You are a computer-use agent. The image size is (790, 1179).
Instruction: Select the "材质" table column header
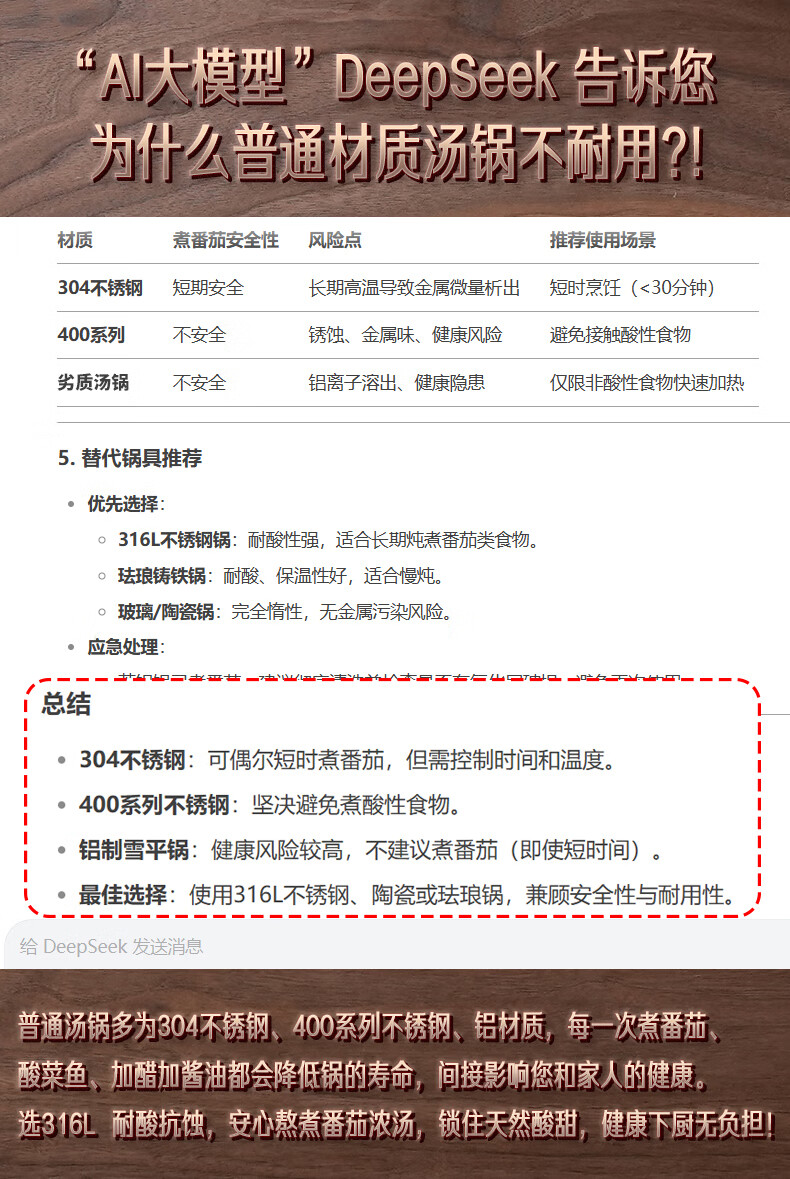click(75, 241)
